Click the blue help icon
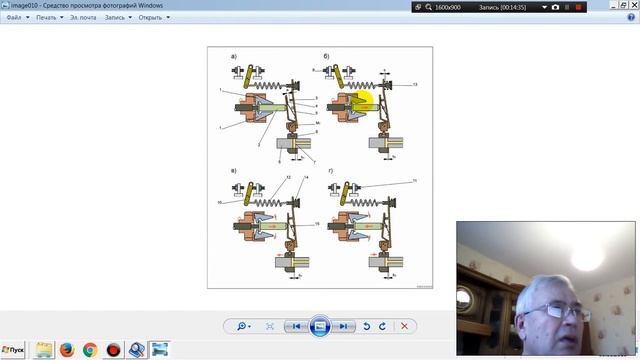The width and height of the screenshot is (640, 360). (631, 17)
